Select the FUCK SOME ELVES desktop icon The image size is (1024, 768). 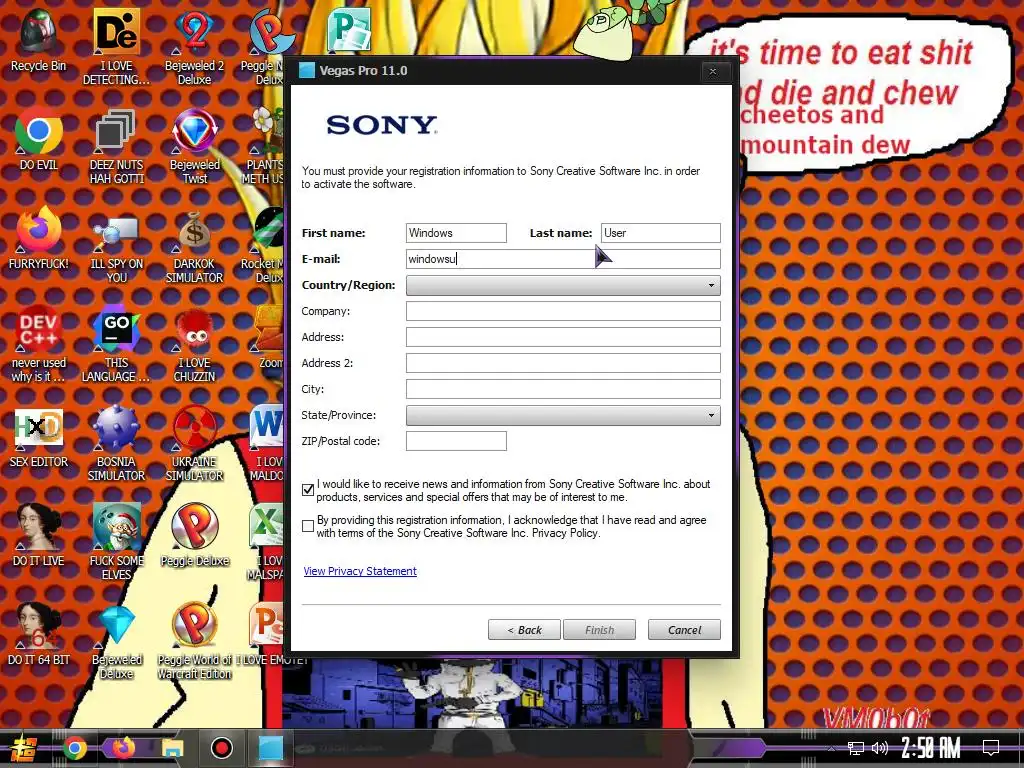tap(116, 542)
